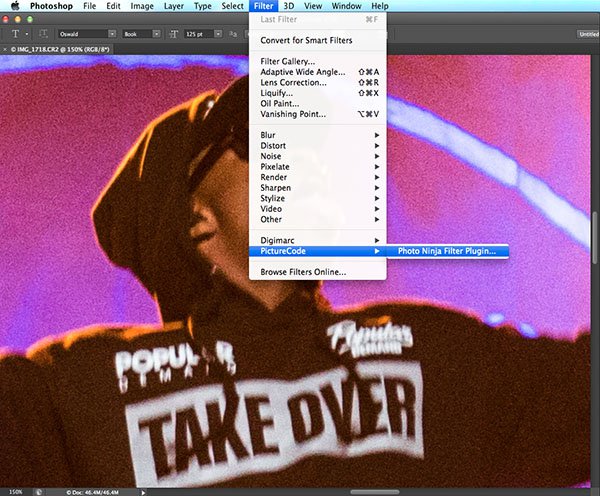
Task: Open the Layer menu
Action: pos(174,6)
